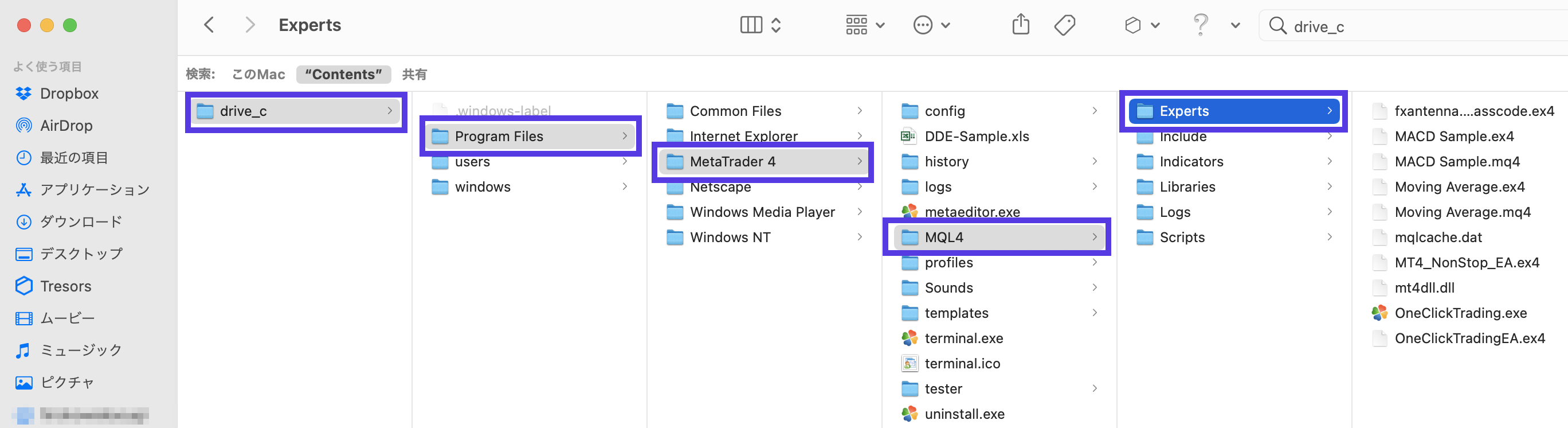Open ミュージック in the sidebar
Image resolution: width=1568 pixels, height=428 pixels.
(x=68, y=350)
